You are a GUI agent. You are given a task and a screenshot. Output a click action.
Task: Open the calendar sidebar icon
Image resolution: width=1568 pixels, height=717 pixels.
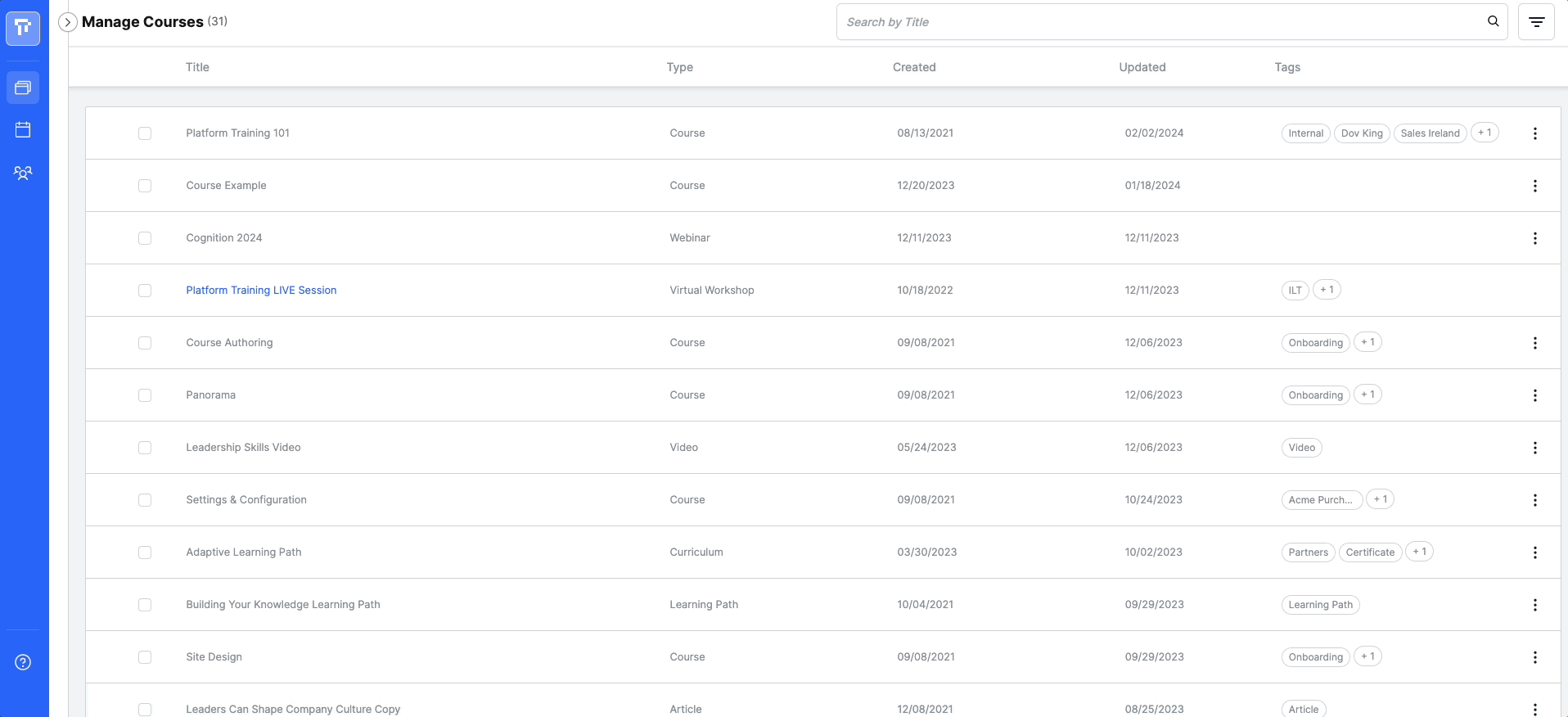pos(23,129)
